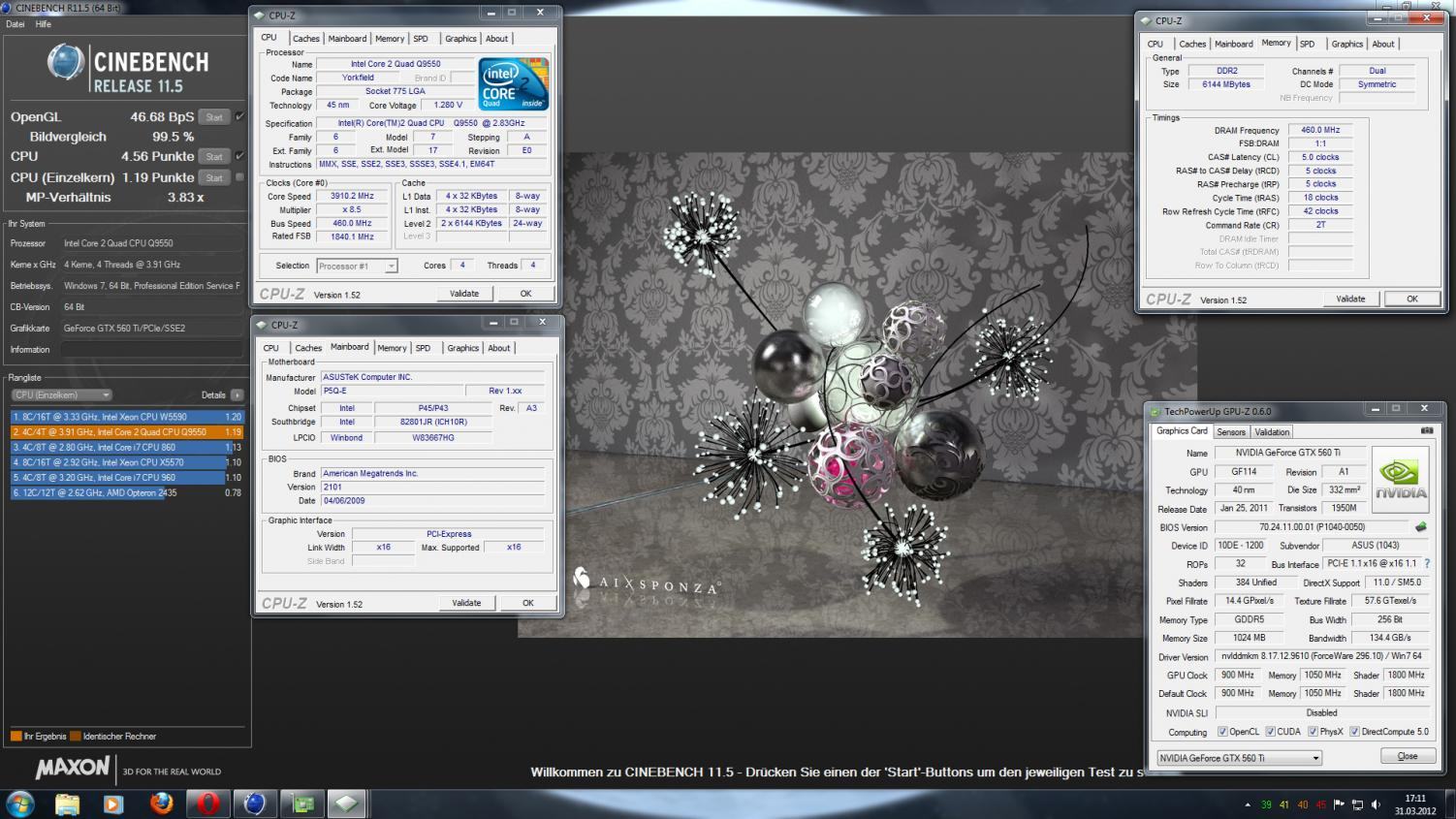Select ranking bar for Intel Xeon CPU W5590
The width and height of the screenshot is (1456, 819).
tap(127, 417)
